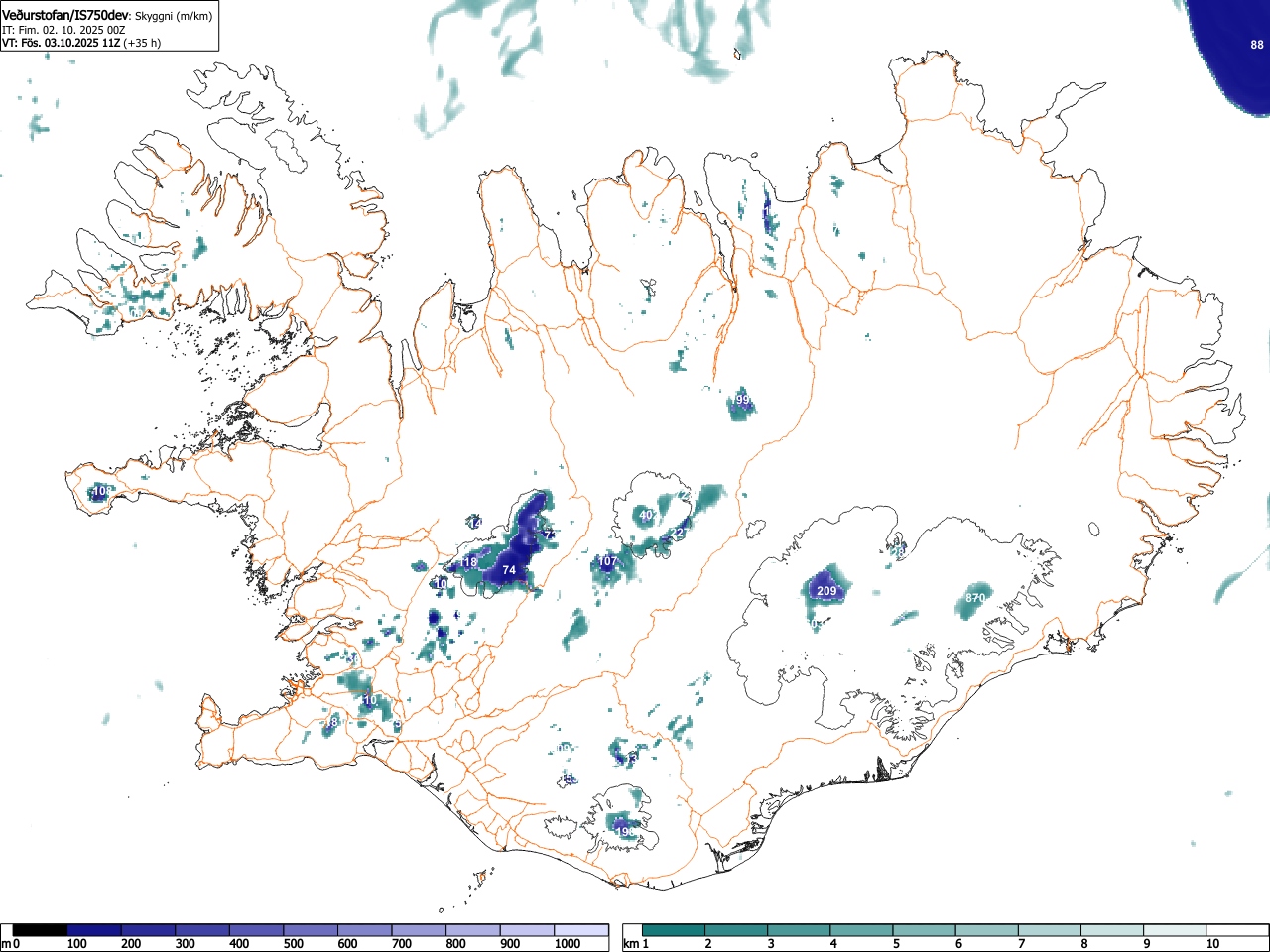Click the 500–600 m legend color segment

pos(311,930)
